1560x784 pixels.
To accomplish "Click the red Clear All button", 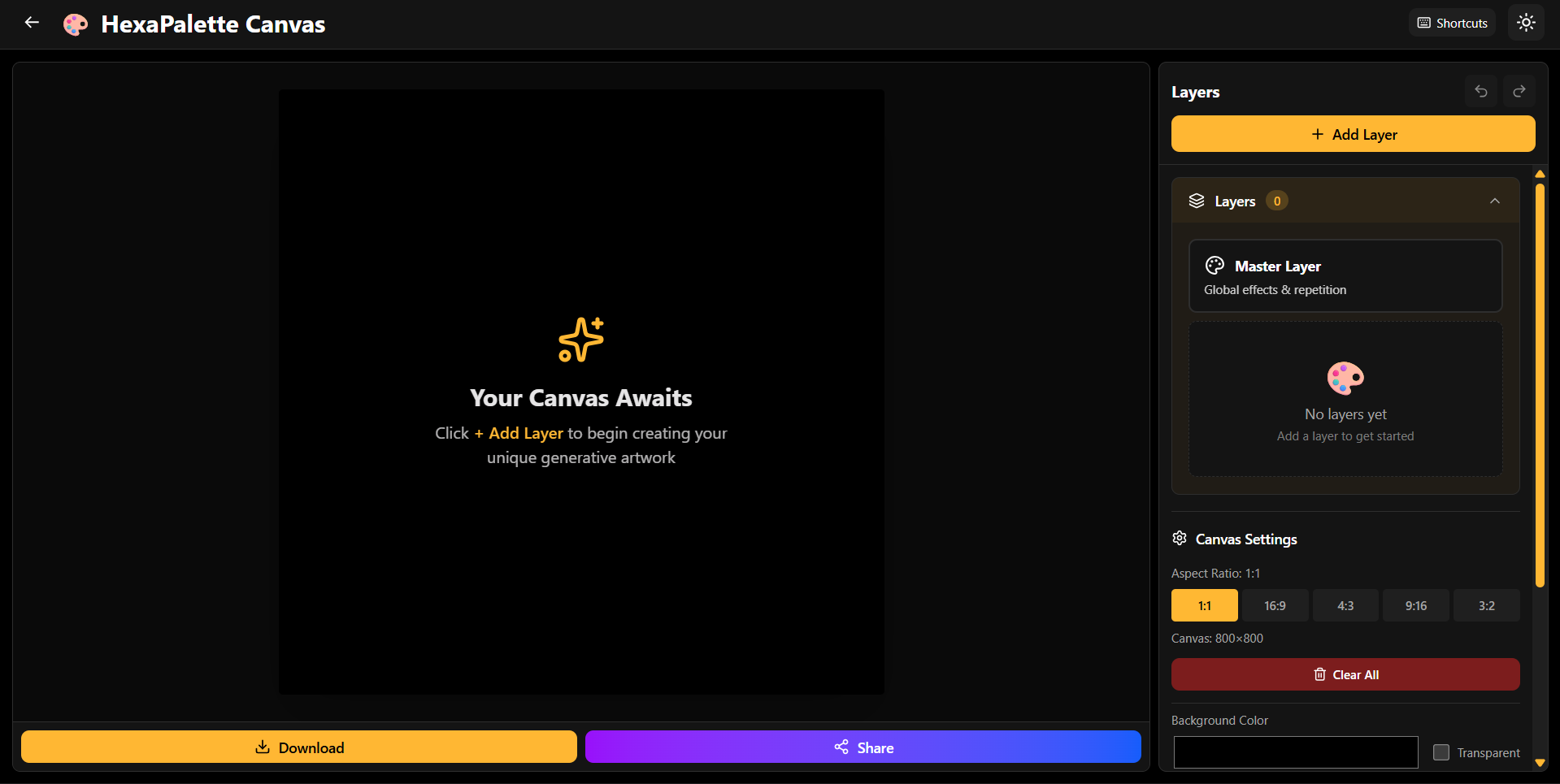I will (x=1345, y=674).
